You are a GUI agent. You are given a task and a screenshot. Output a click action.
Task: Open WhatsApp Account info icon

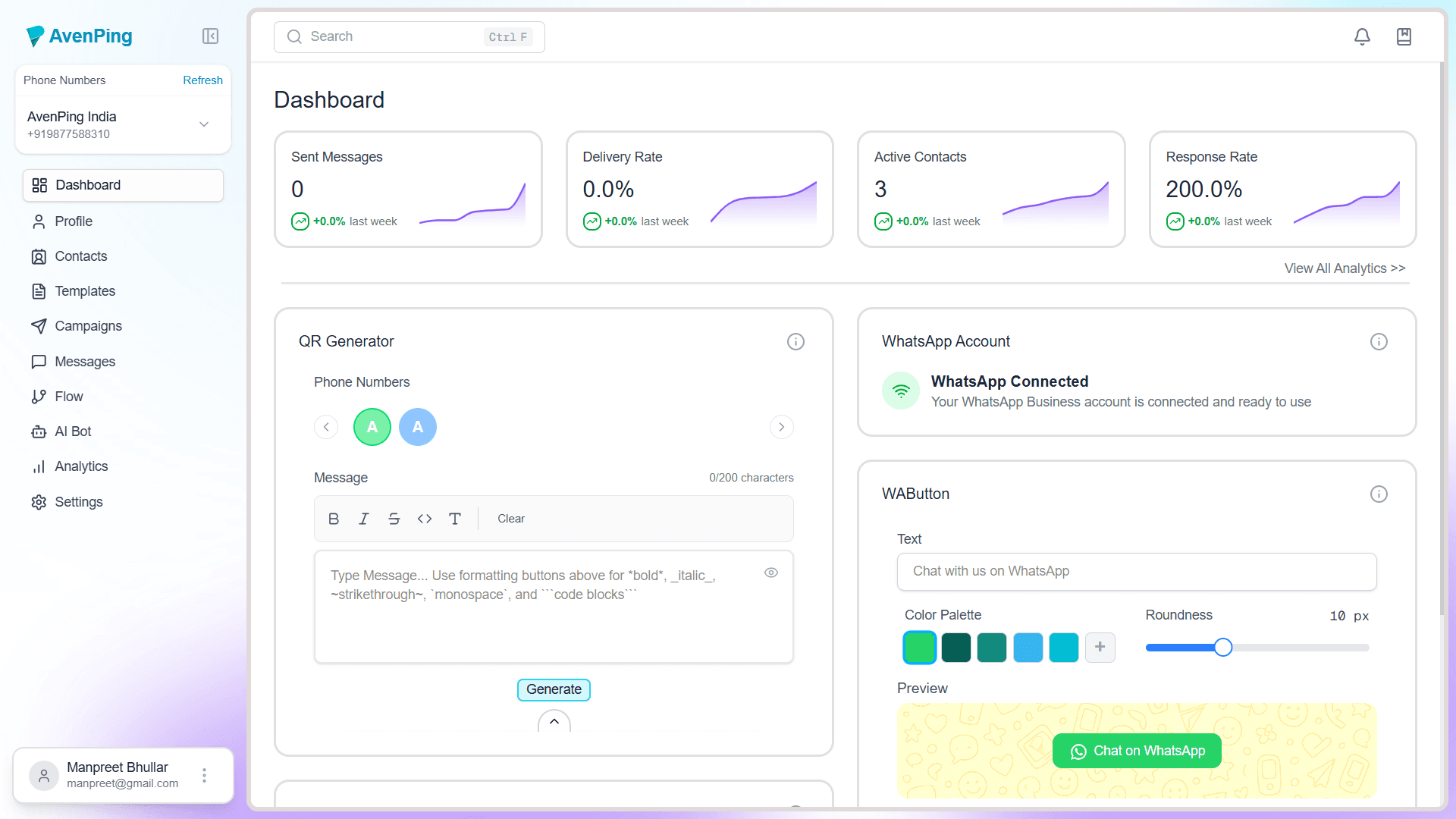click(1379, 341)
